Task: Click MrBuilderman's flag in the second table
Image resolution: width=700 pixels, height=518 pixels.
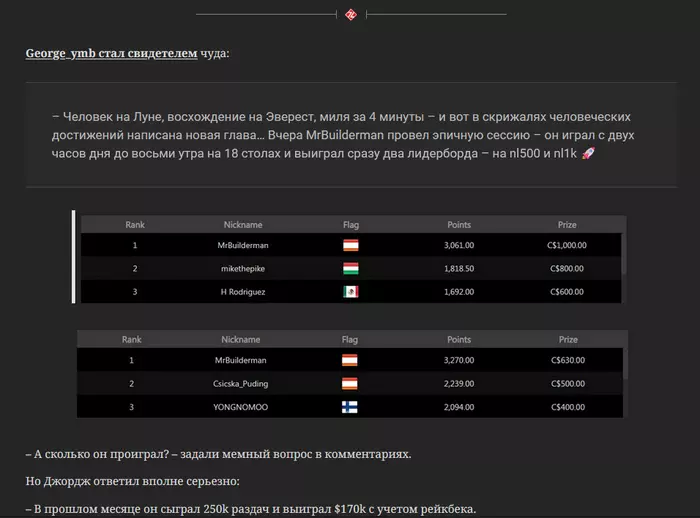Action: point(350,360)
